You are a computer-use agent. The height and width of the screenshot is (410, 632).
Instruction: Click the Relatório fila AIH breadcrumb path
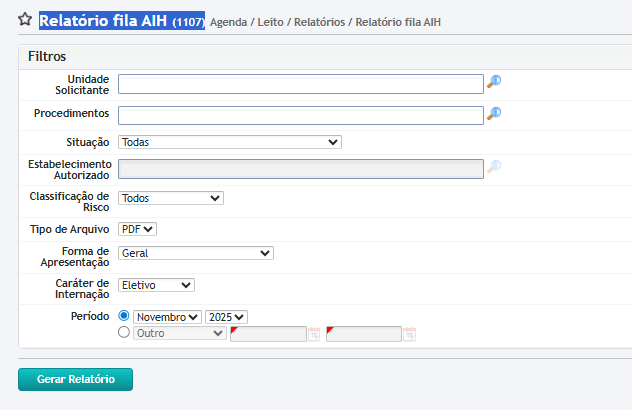(396, 21)
